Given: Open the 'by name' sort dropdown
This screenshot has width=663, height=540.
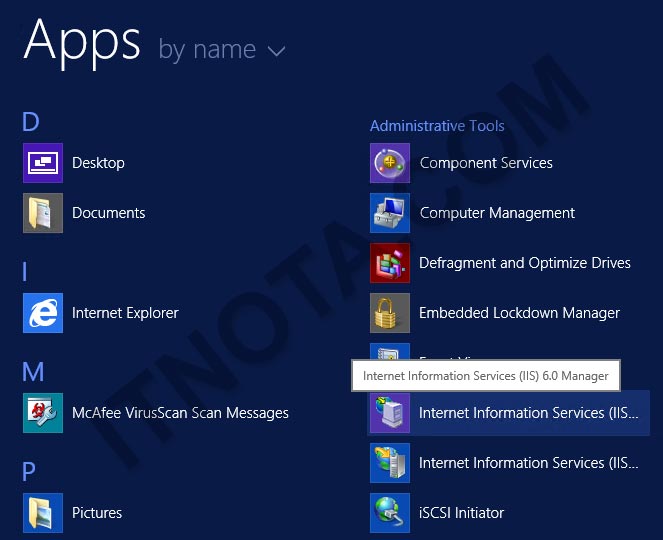Looking at the screenshot, I should pos(222,49).
